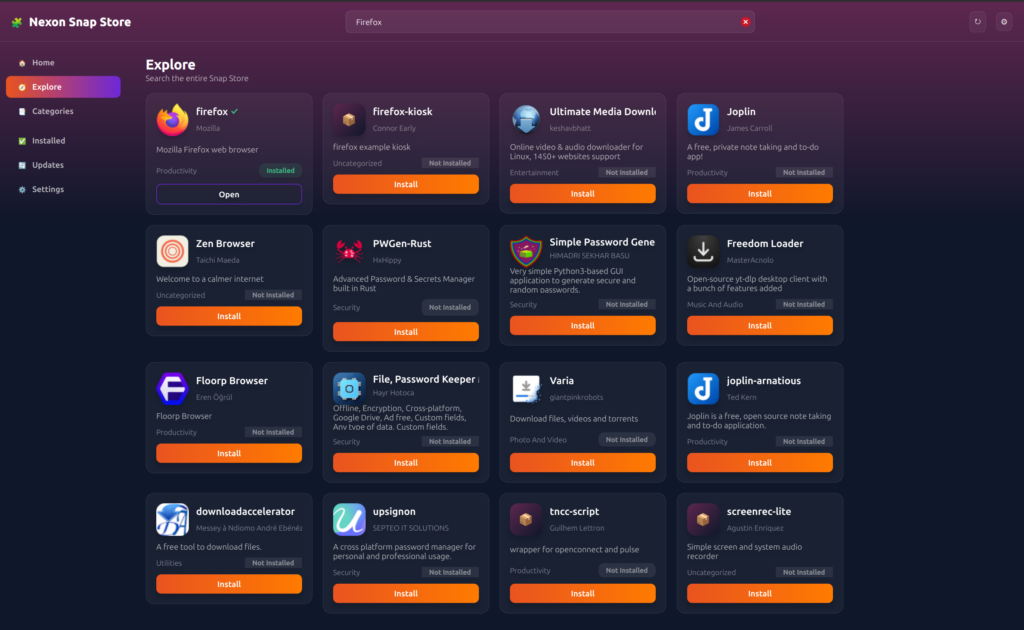Install Floorp Browser
The width and height of the screenshot is (1024, 630).
pos(229,453)
